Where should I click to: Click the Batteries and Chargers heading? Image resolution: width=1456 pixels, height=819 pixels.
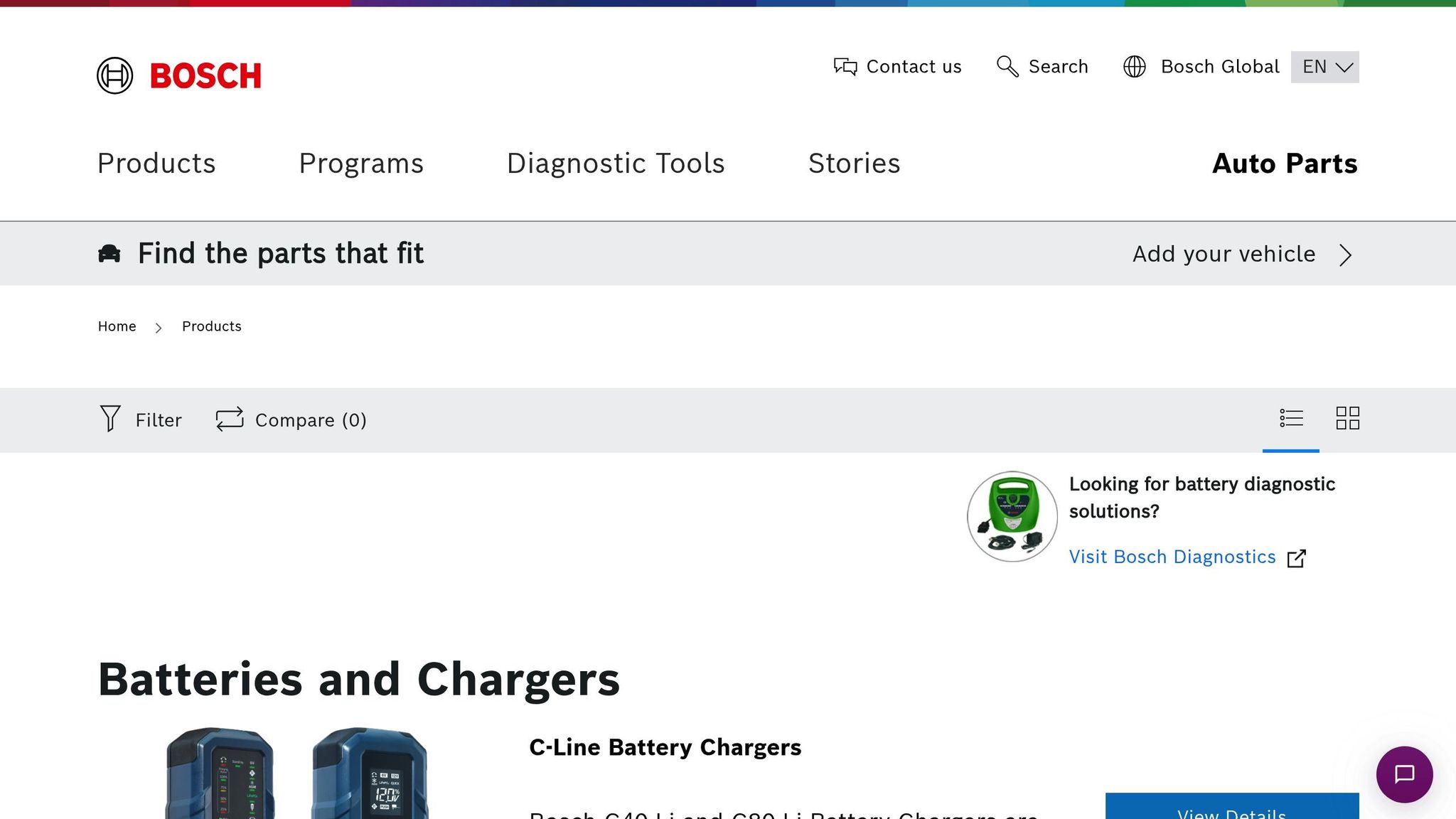359,679
